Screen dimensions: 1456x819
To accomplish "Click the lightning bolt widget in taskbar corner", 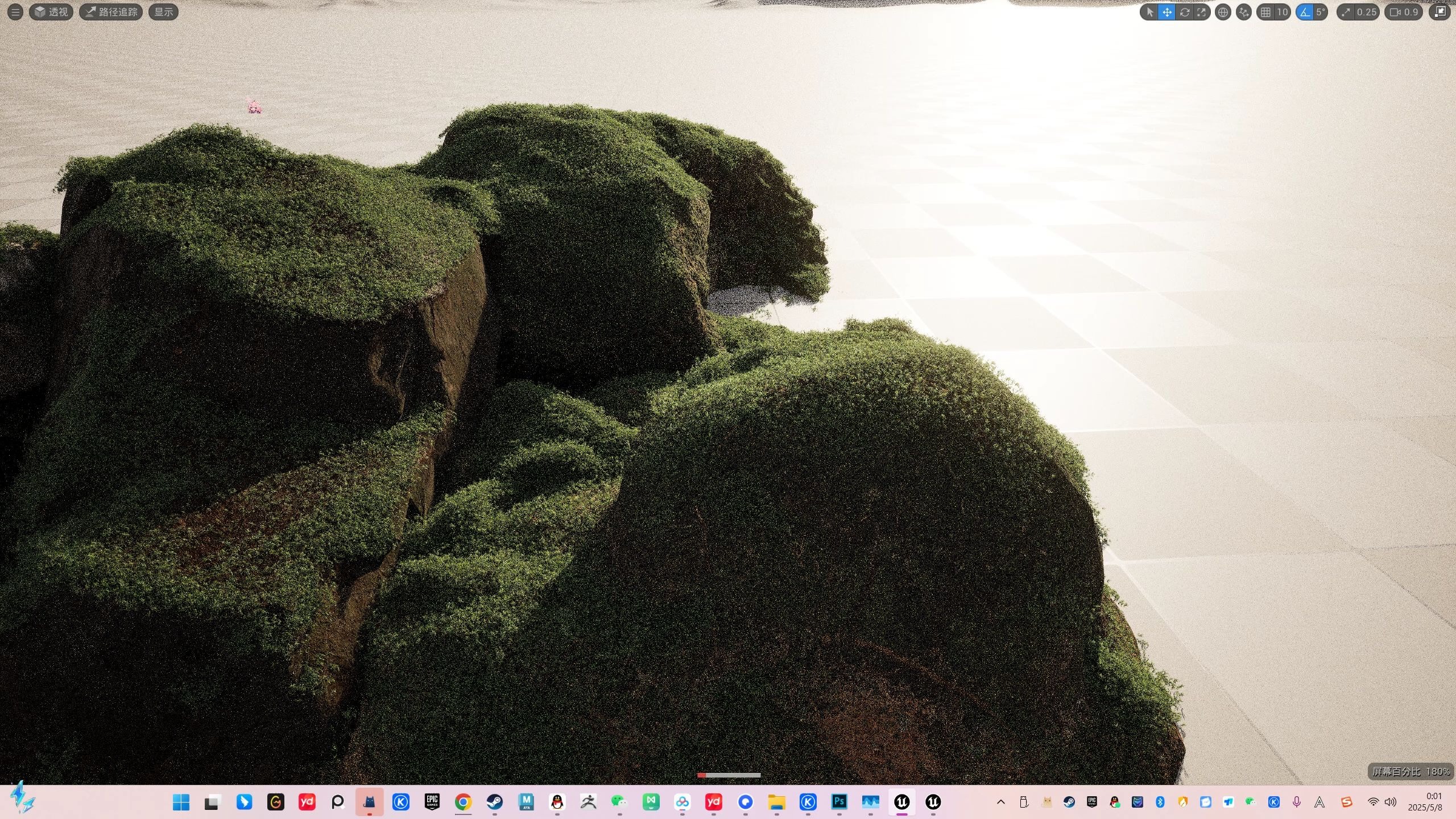I will [x=23, y=797].
